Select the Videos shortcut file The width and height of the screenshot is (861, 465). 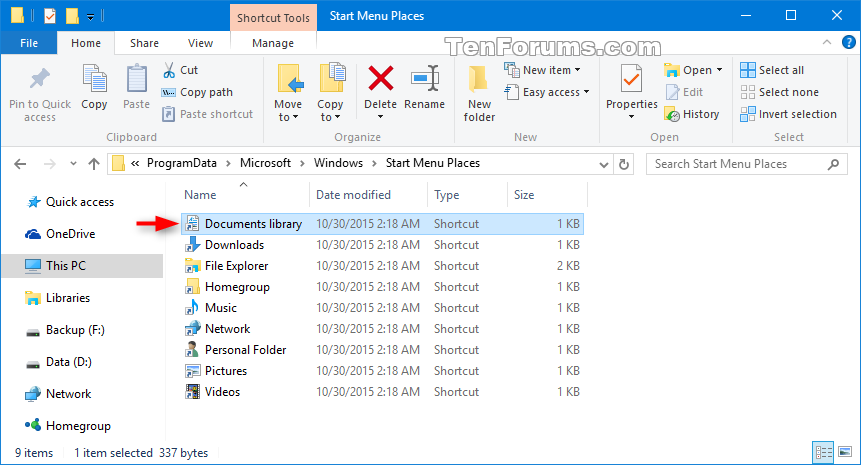click(x=382, y=392)
